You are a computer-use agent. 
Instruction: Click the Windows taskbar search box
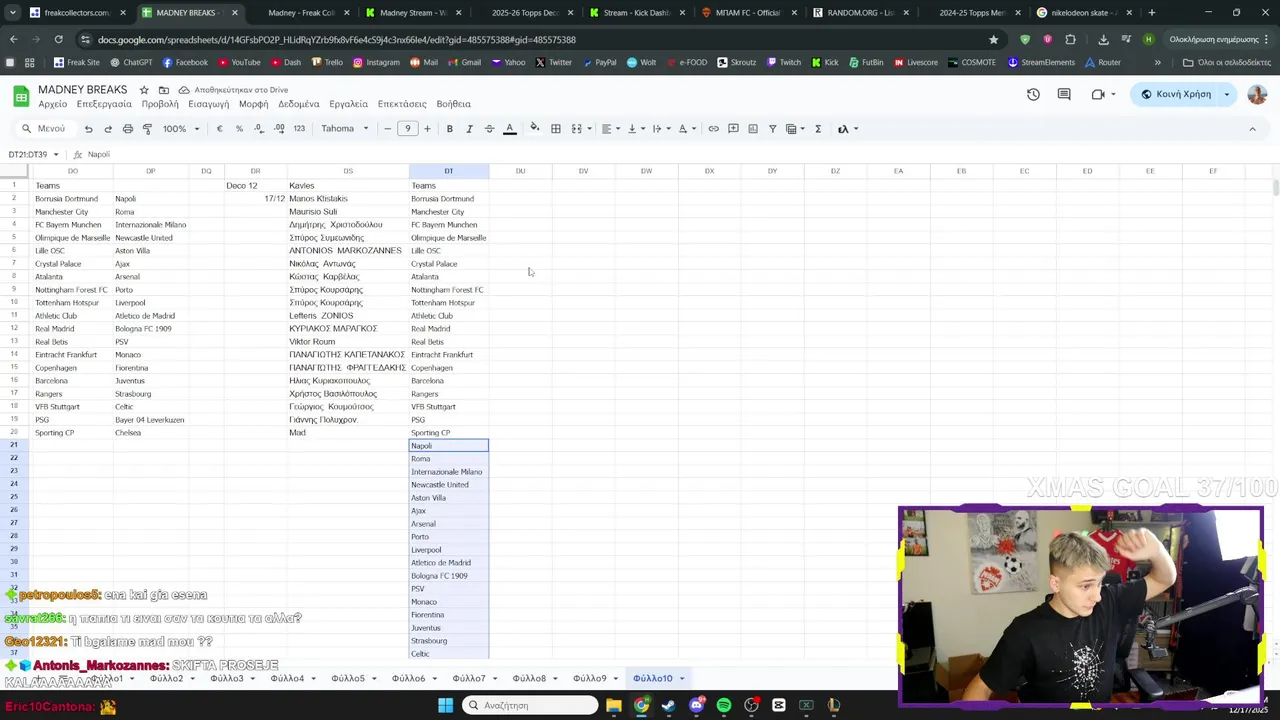(x=531, y=705)
